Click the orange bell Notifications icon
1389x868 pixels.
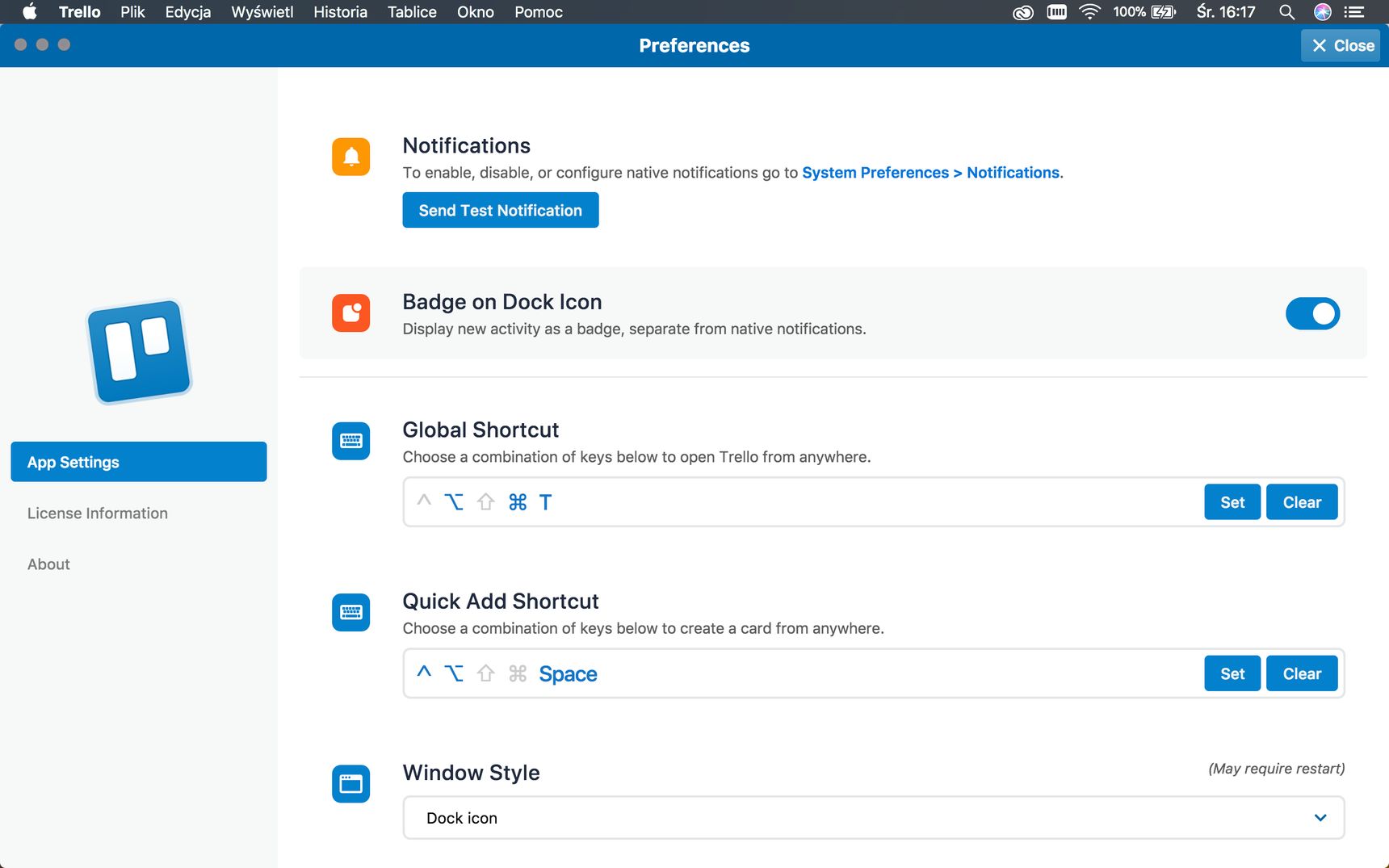click(350, 157)
